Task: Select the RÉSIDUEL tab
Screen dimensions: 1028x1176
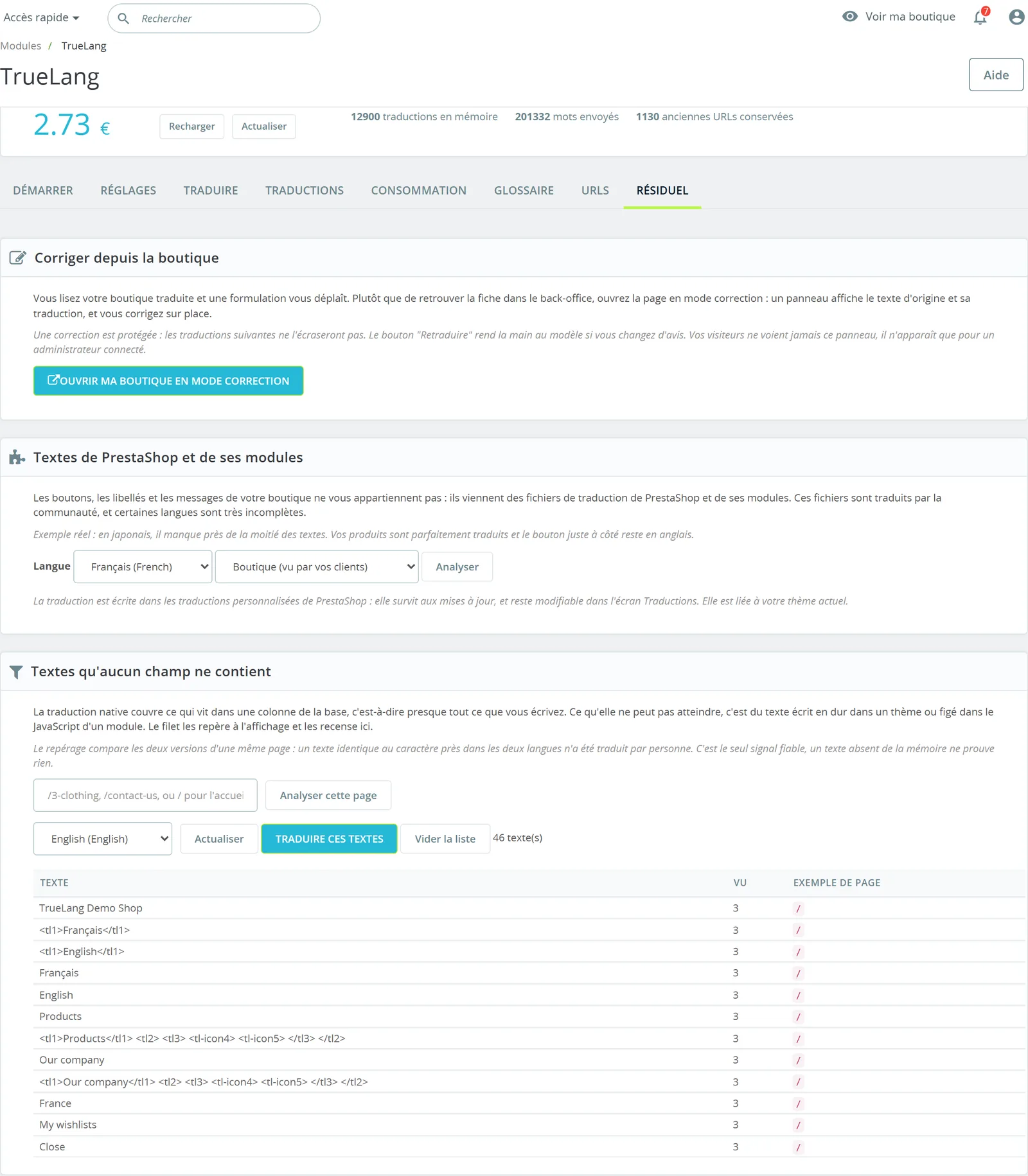Action: [662, 190]
